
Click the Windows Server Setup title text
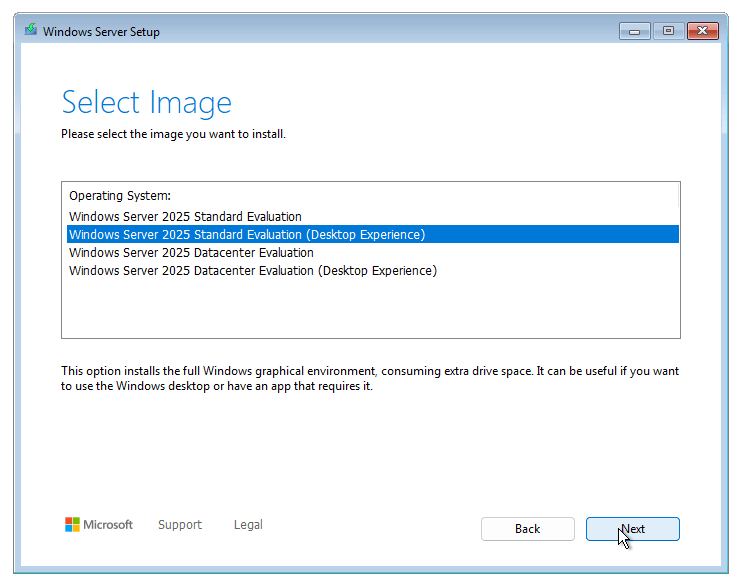[101, 32]
